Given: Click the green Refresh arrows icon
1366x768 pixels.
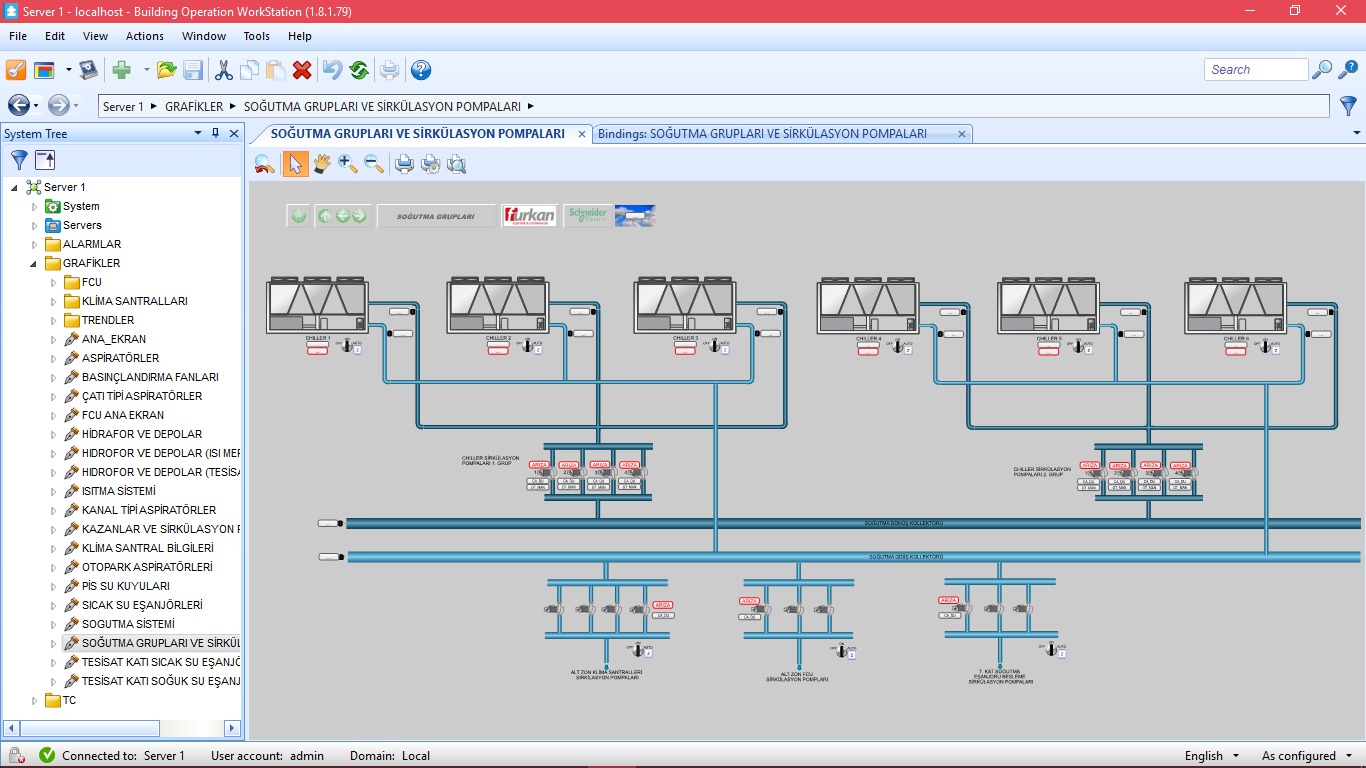Looking at the screenshot, I should click(x=359, y=70).
